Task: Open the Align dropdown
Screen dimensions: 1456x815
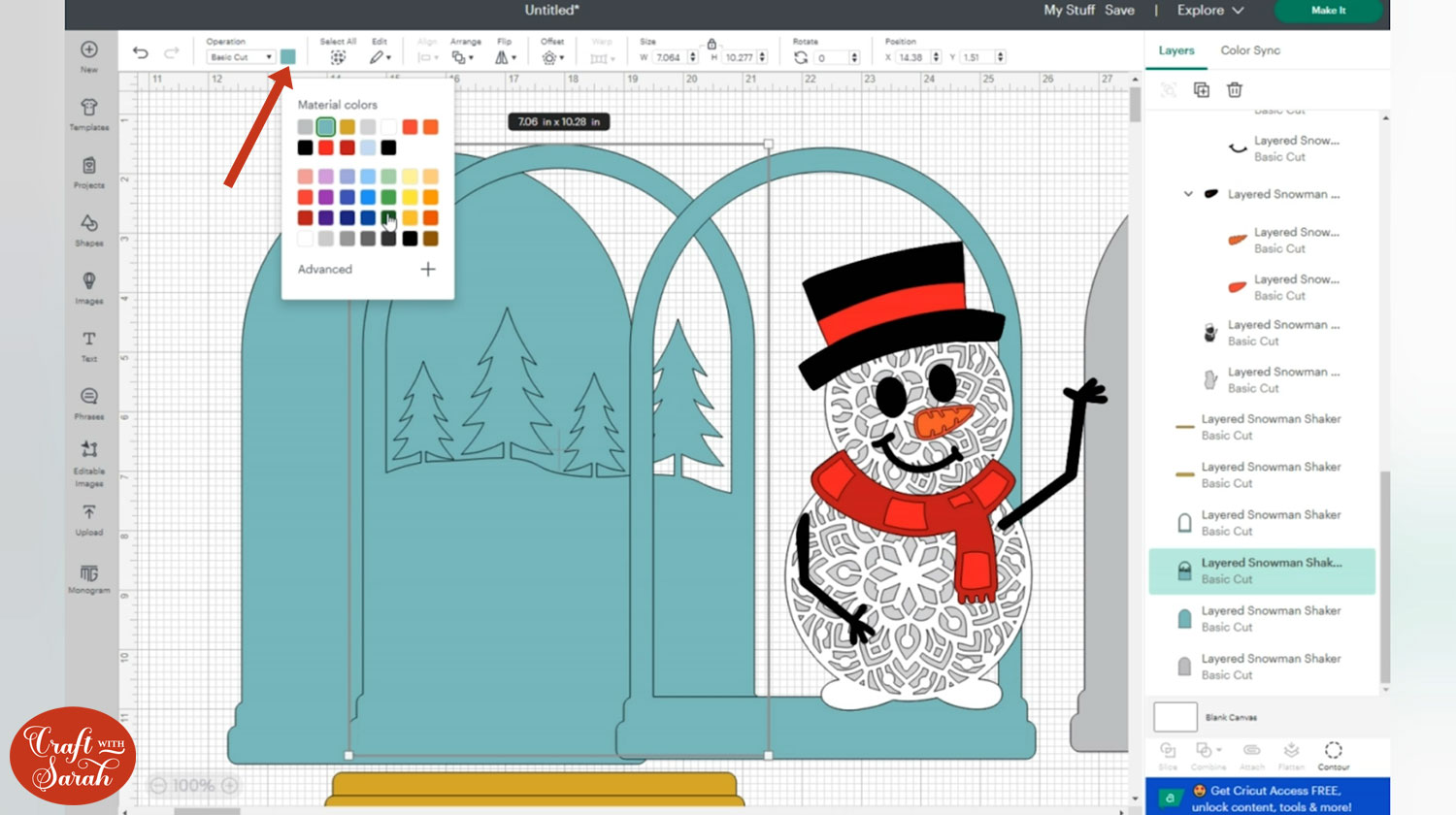Action: coord(426,57)
